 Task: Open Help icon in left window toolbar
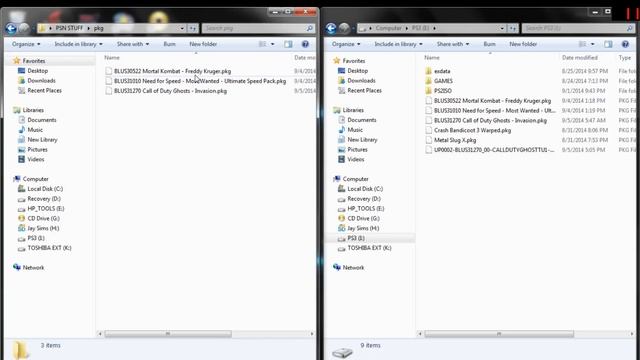[305, 44]
